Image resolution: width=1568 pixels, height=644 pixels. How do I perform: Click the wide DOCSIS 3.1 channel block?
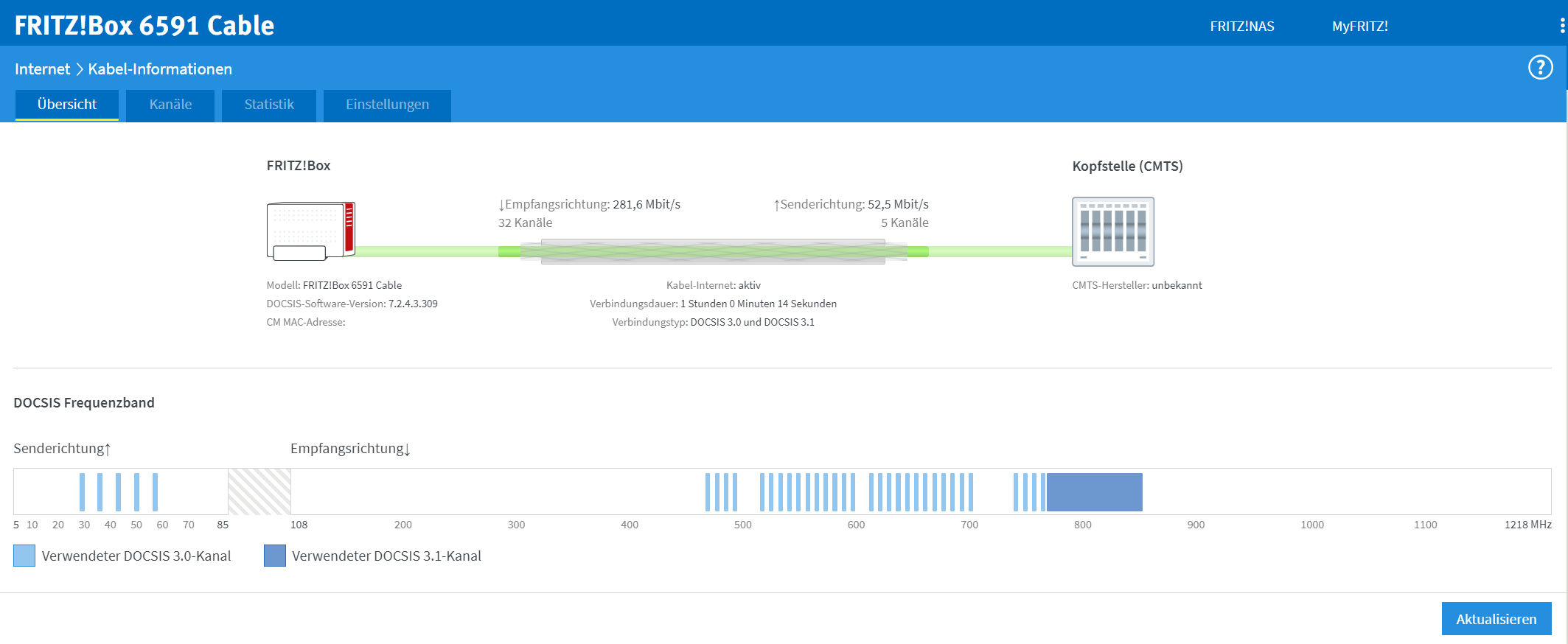pyautogui.click(x=1094, y=492)
